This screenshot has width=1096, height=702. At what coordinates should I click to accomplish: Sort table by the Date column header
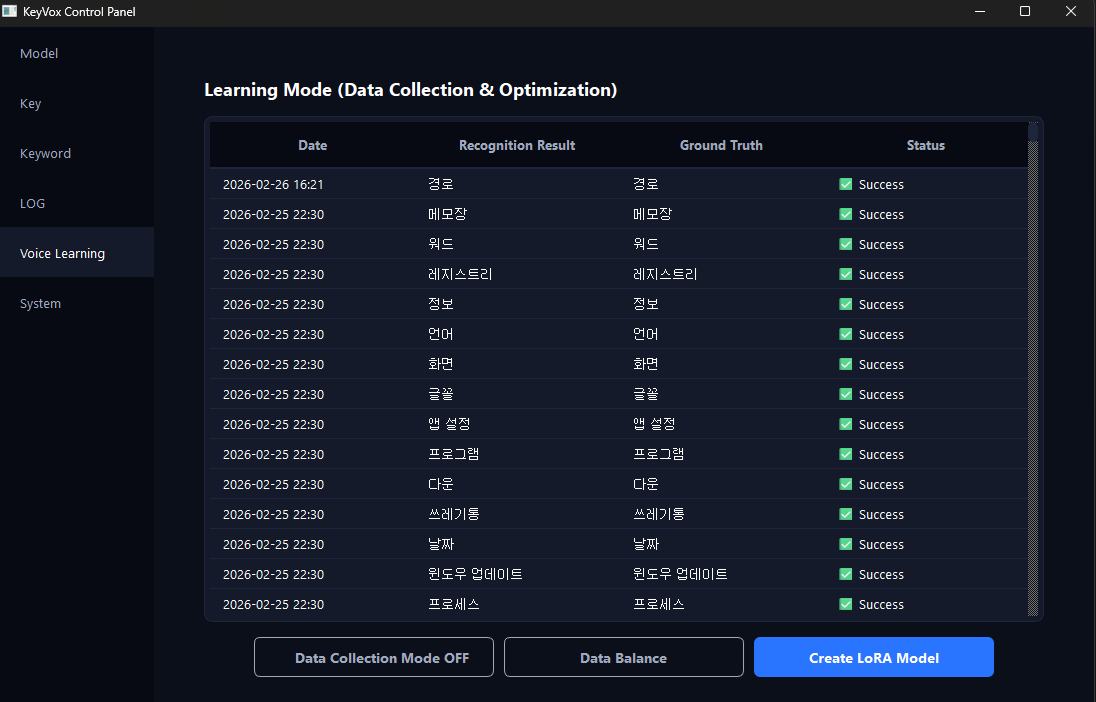312,145
